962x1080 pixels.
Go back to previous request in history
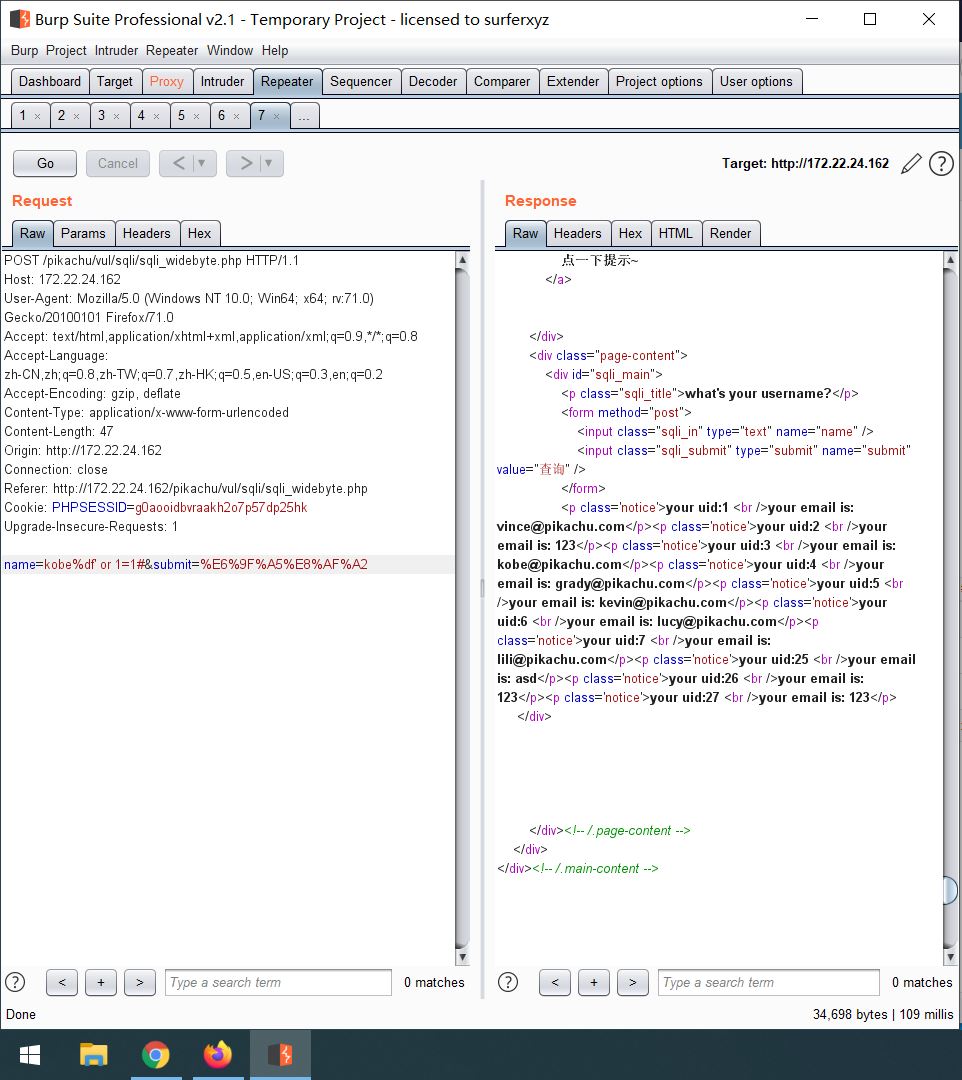click(x=178, y=163)
